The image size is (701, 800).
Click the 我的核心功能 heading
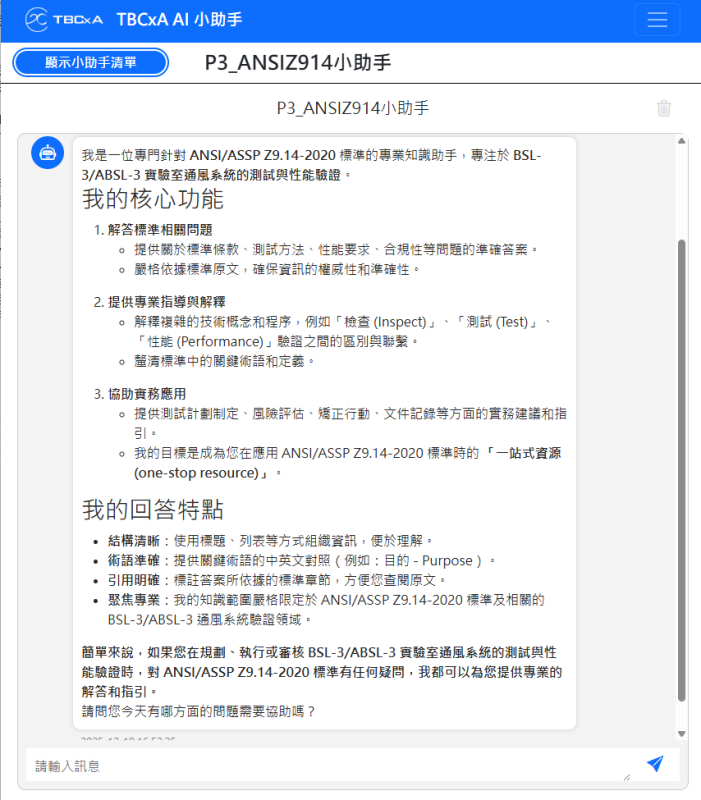[x=153, y=199]
